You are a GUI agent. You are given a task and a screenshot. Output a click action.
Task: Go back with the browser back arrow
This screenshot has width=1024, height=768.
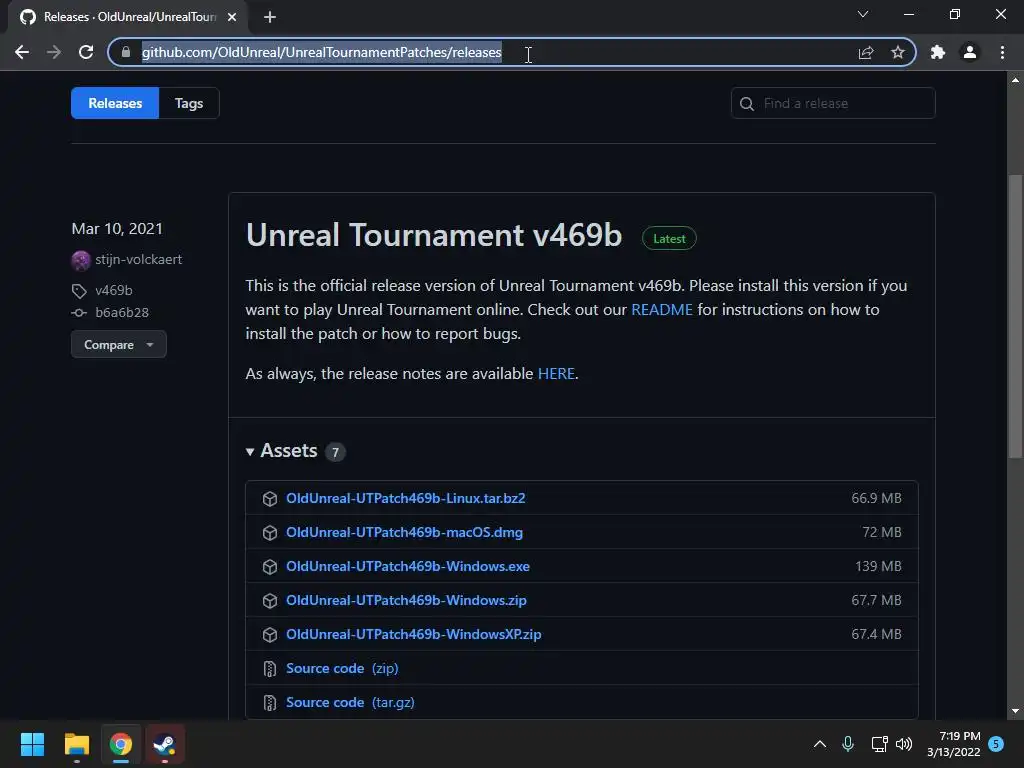[x=22, y=52]
